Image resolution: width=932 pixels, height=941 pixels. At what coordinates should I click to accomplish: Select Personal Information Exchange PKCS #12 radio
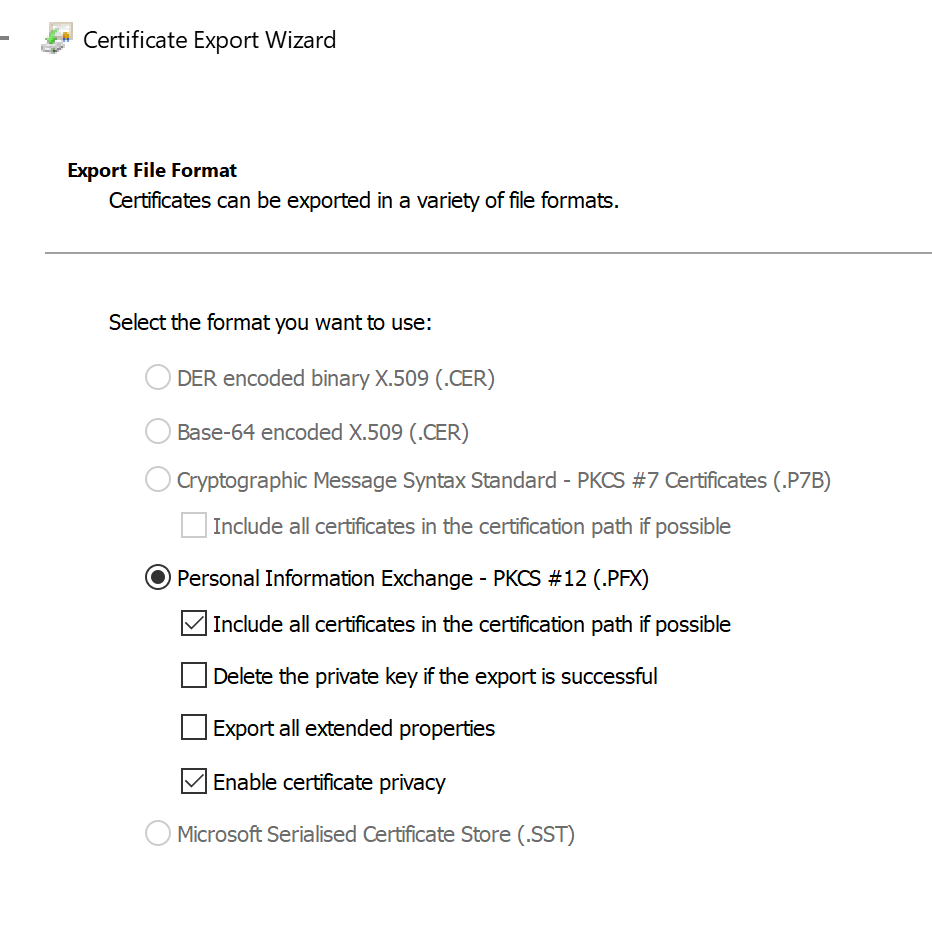(158, 578)
